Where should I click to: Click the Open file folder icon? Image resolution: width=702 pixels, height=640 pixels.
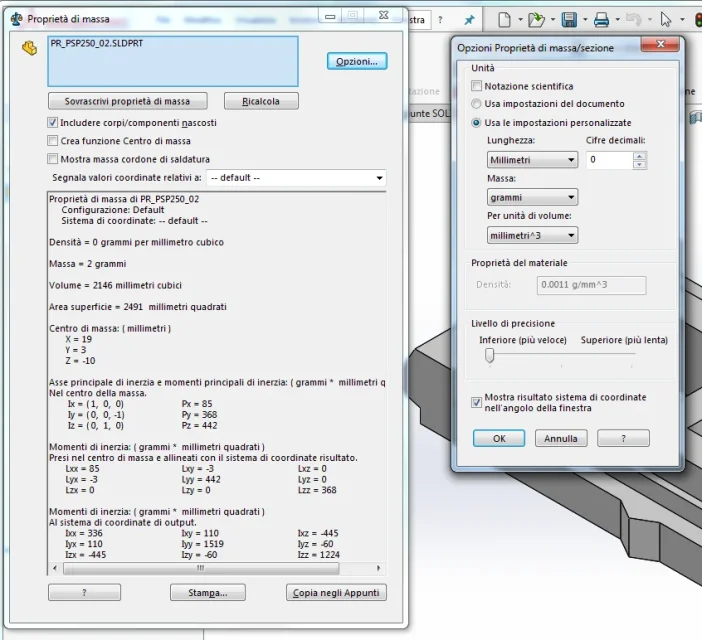(x=536, y=20)
